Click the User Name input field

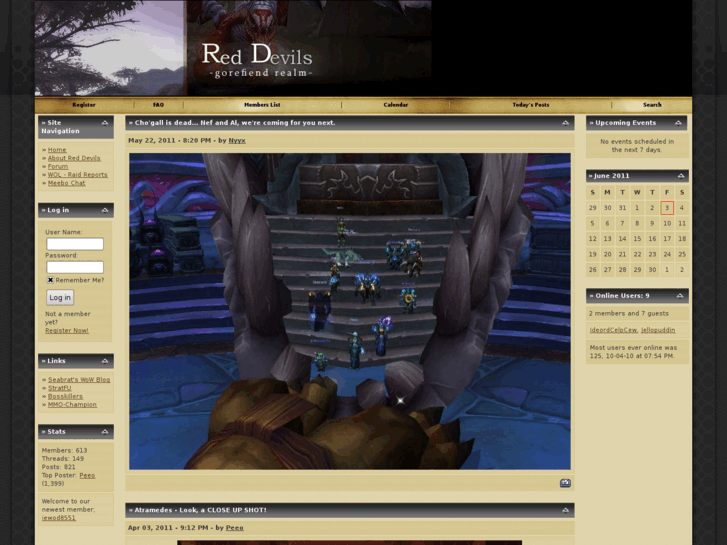coord(75,244)
